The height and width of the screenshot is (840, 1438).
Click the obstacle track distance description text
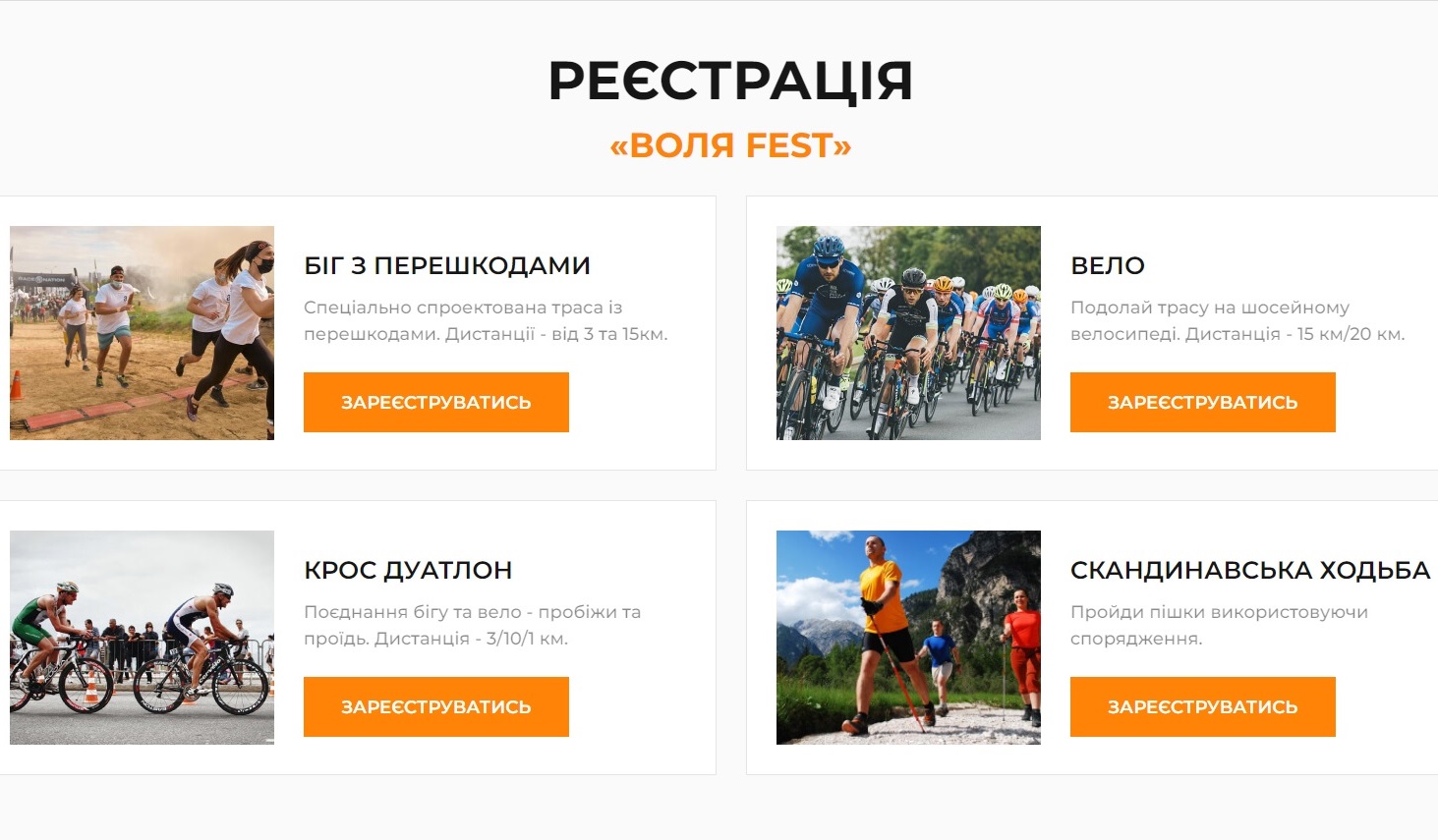pos(486,320)
